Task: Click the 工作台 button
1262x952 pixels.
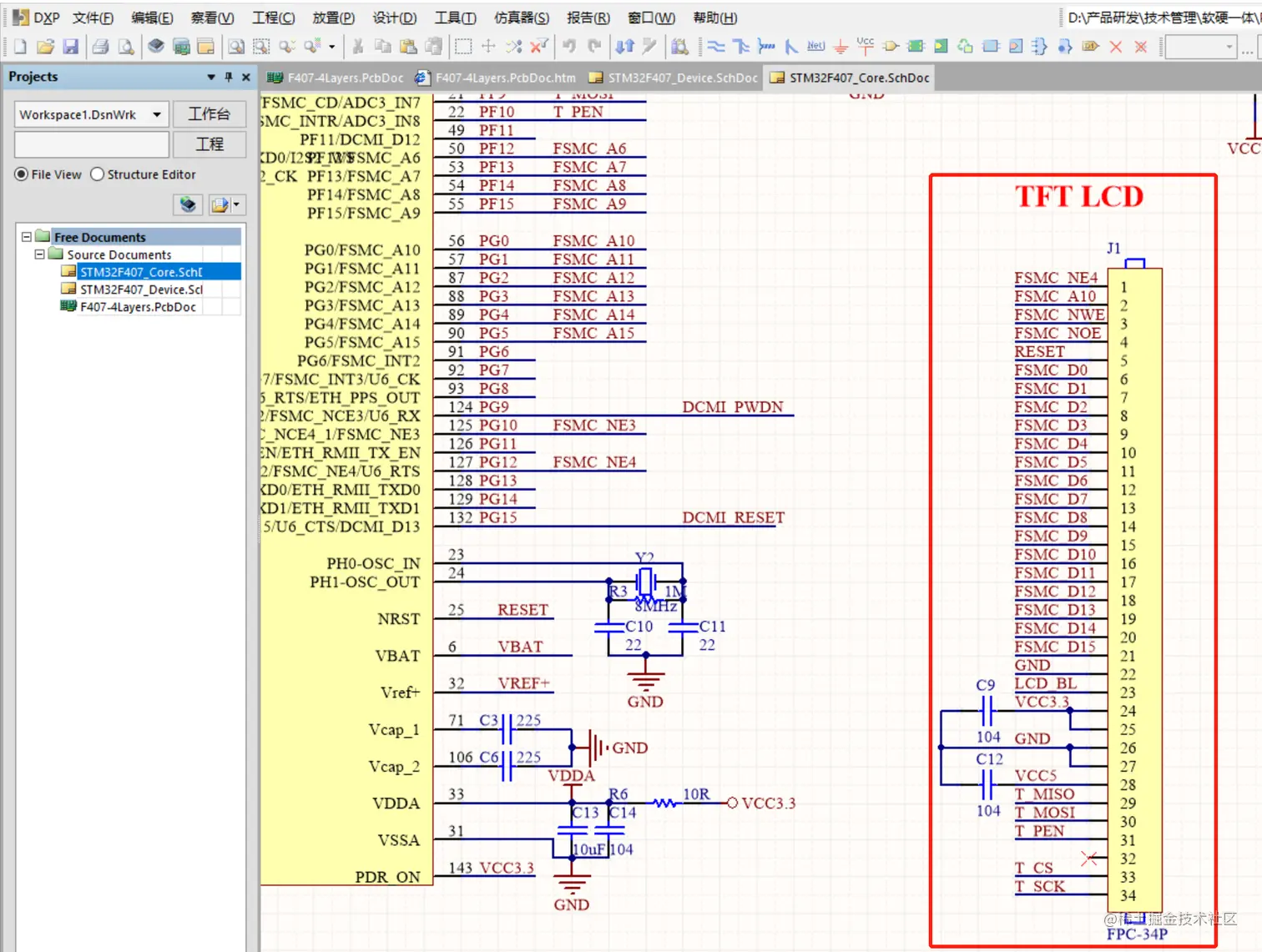Action: coord(209,114)
